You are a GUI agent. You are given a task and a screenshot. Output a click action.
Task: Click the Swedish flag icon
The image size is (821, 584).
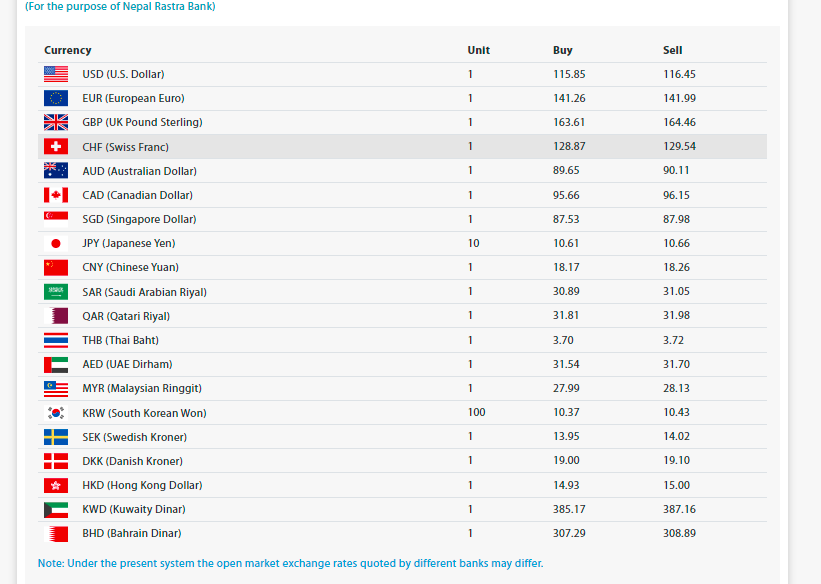click(x=56, y=437)
